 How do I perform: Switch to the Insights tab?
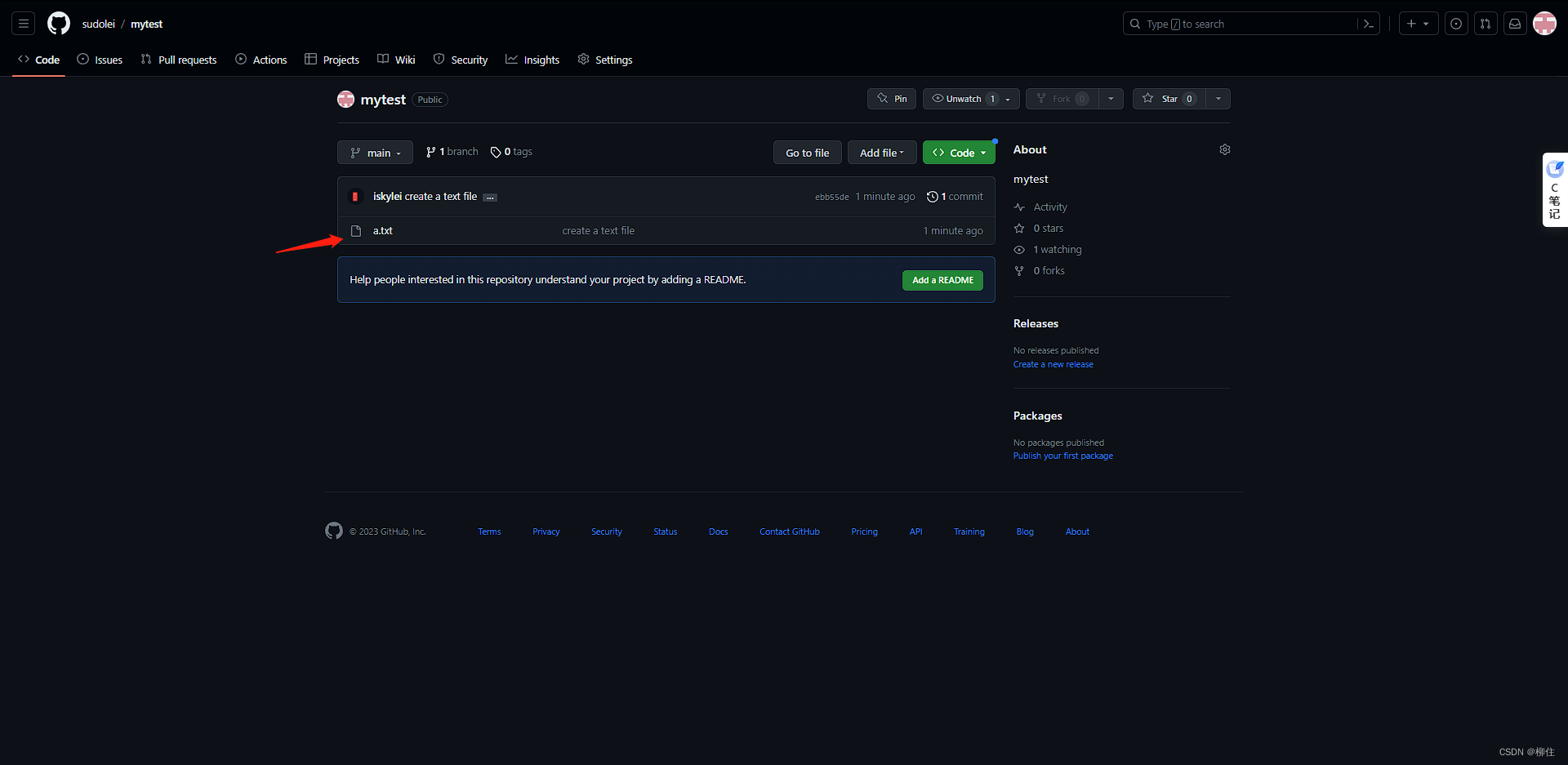click(532, 60)
